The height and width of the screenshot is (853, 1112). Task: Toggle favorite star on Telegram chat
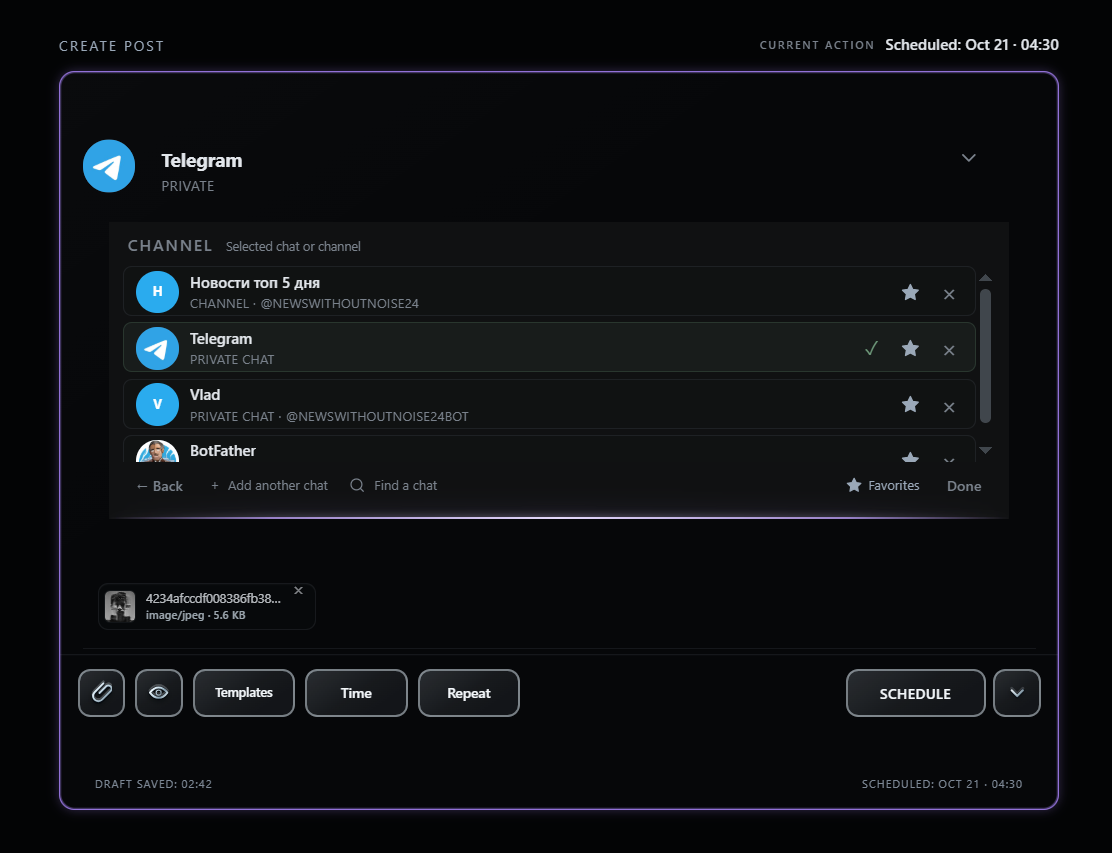pyautogui.click(x=910, y=348)
